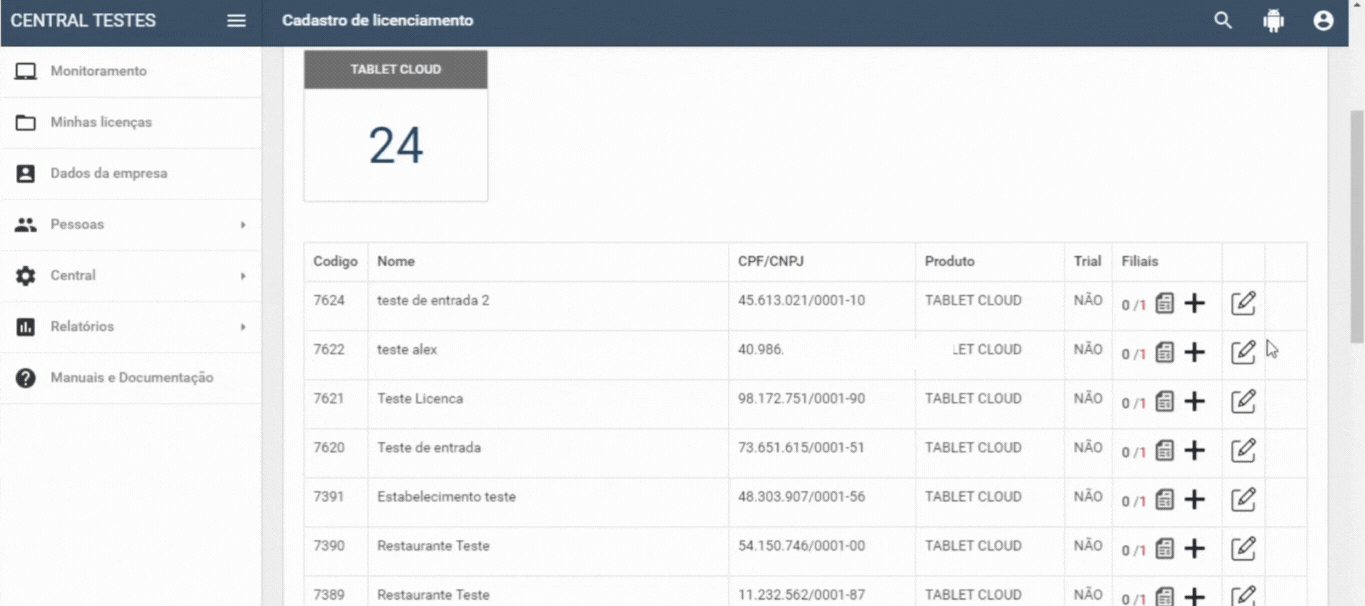Open search with the magnifier icon
The width and height of the screenshot is (1365, 606).
point(1223,21)
